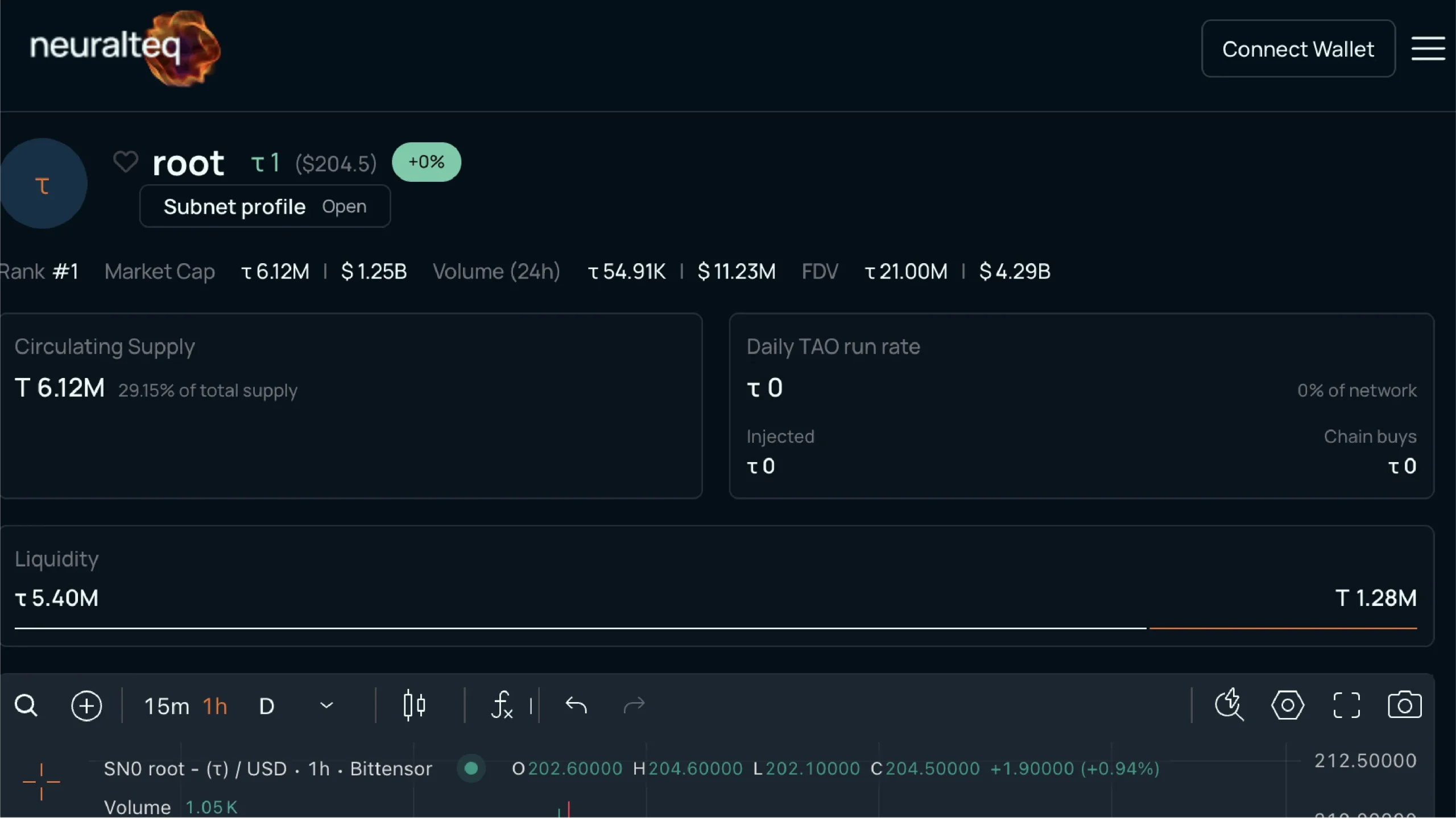The height and width of the screenshot is (818, 1456).
Task: Favorite root with the heart icon
Action: (125, 162)
